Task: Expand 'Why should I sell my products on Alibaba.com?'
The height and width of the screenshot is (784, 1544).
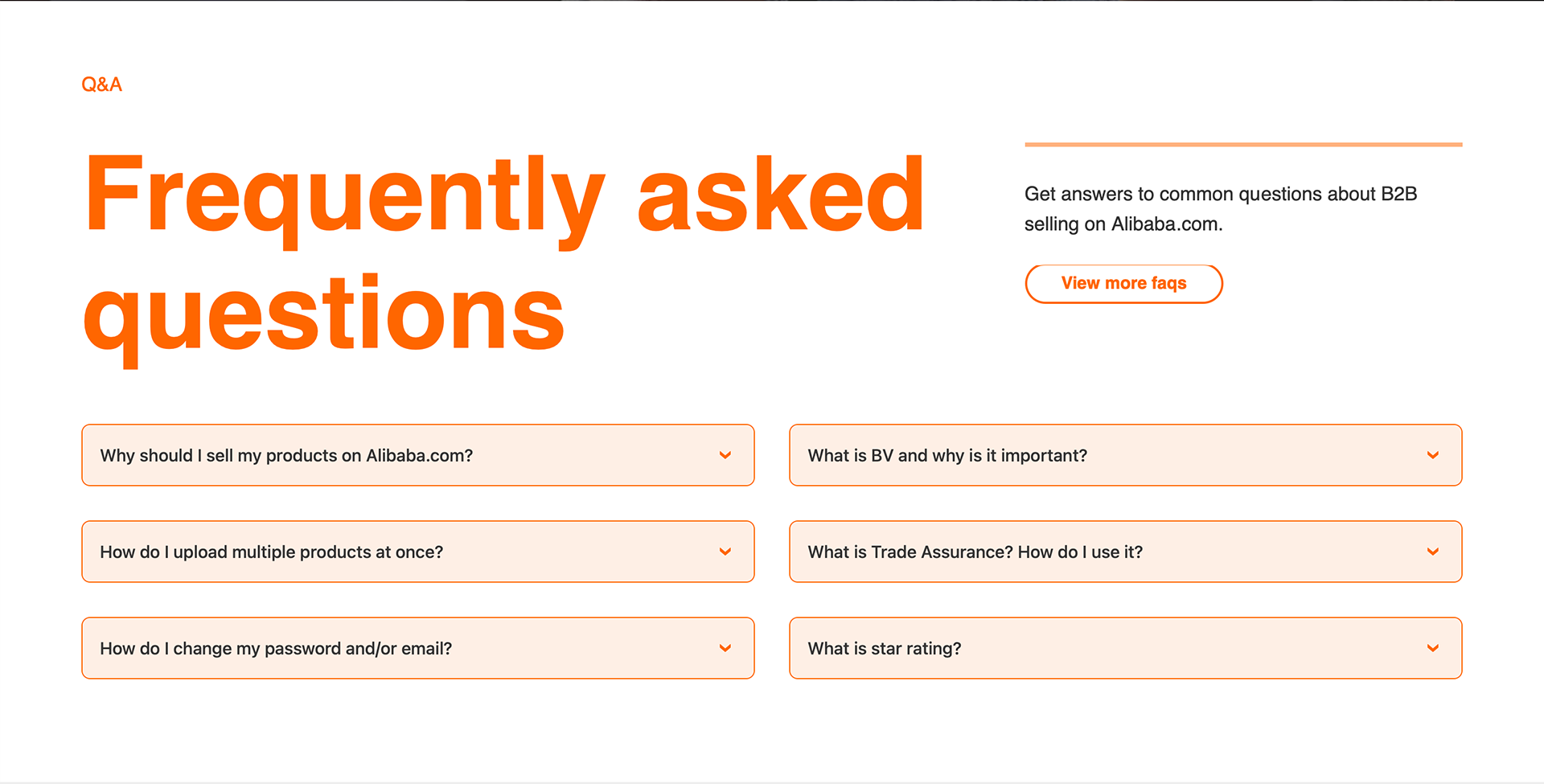Action: [286, 455]
